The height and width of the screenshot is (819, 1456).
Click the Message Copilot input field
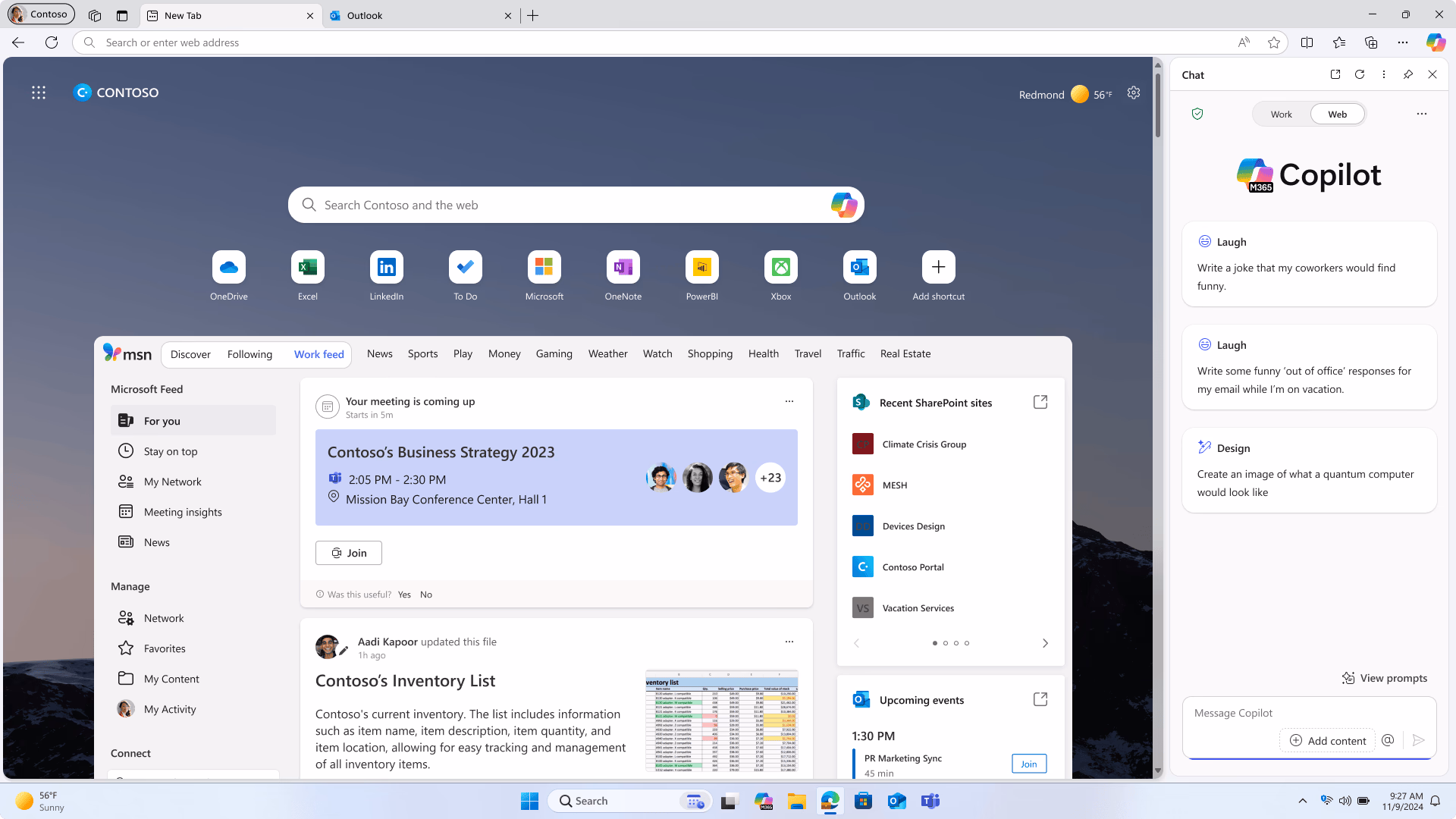pos(1309,714)
